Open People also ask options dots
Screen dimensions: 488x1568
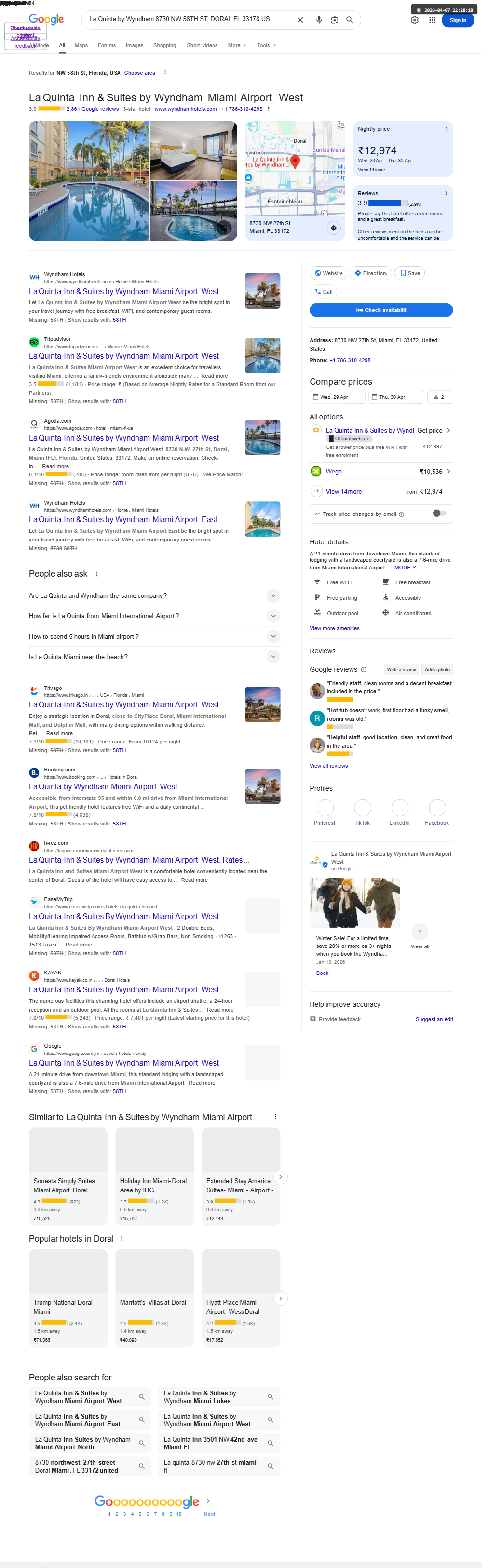(x=97, y=574)
